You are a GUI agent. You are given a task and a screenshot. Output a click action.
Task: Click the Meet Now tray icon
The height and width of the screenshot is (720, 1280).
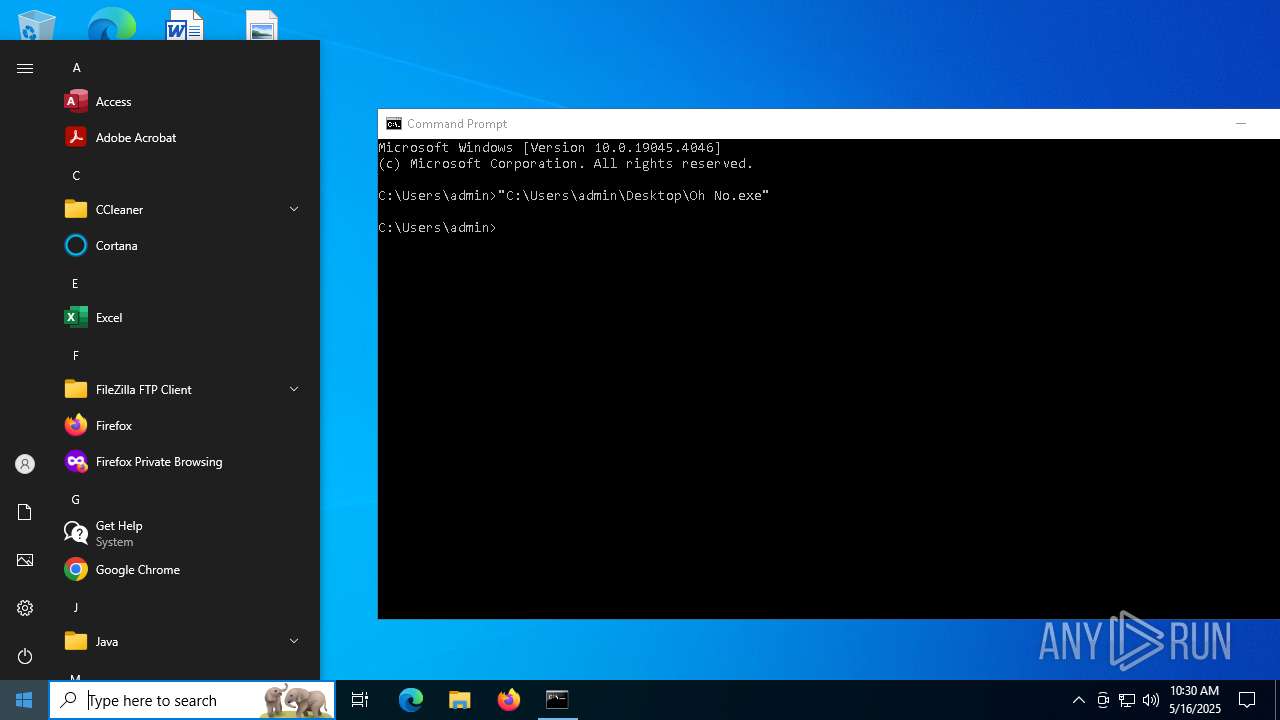coord(1103,700)
